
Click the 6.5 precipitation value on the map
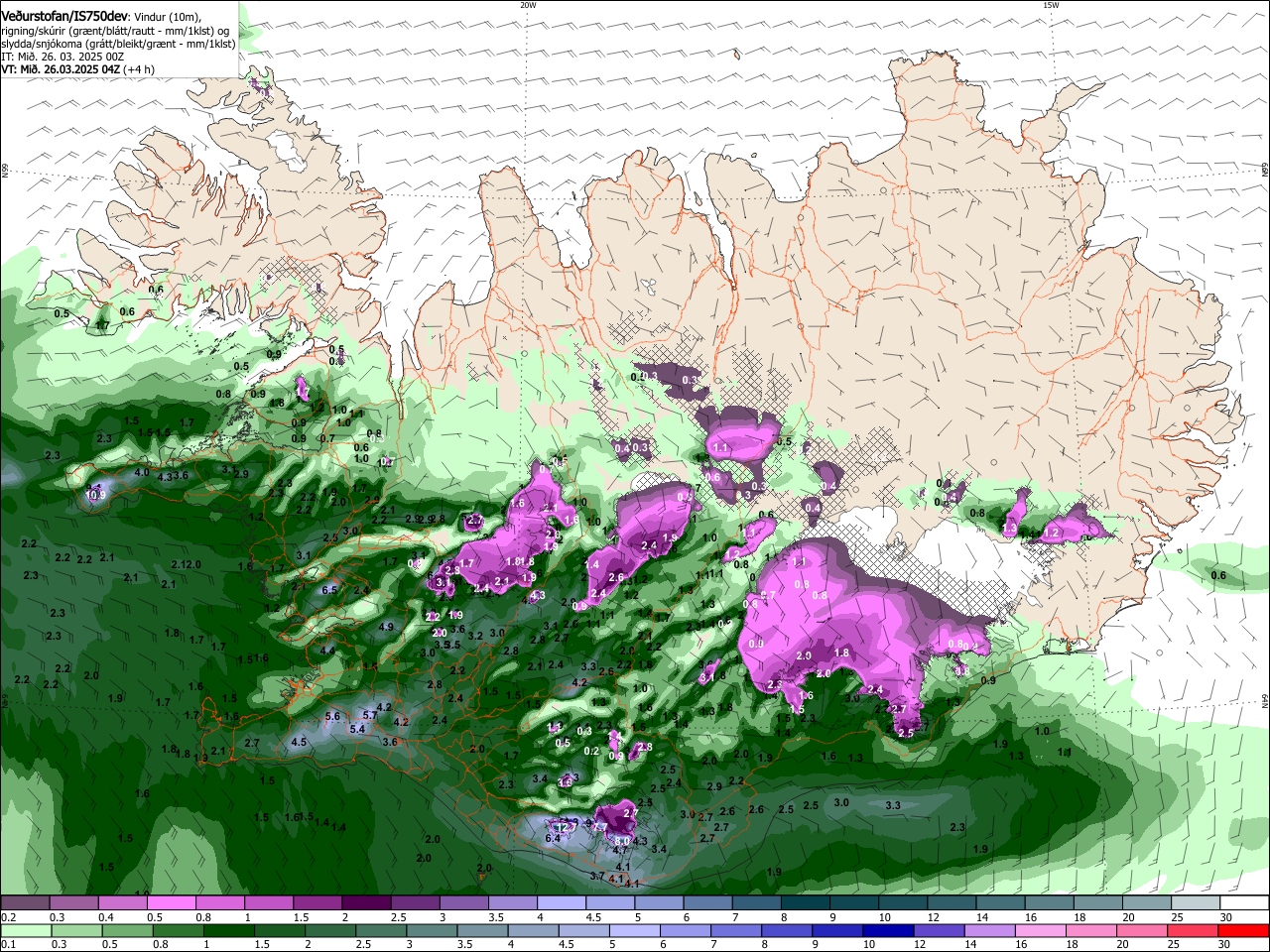click(330, 590)
